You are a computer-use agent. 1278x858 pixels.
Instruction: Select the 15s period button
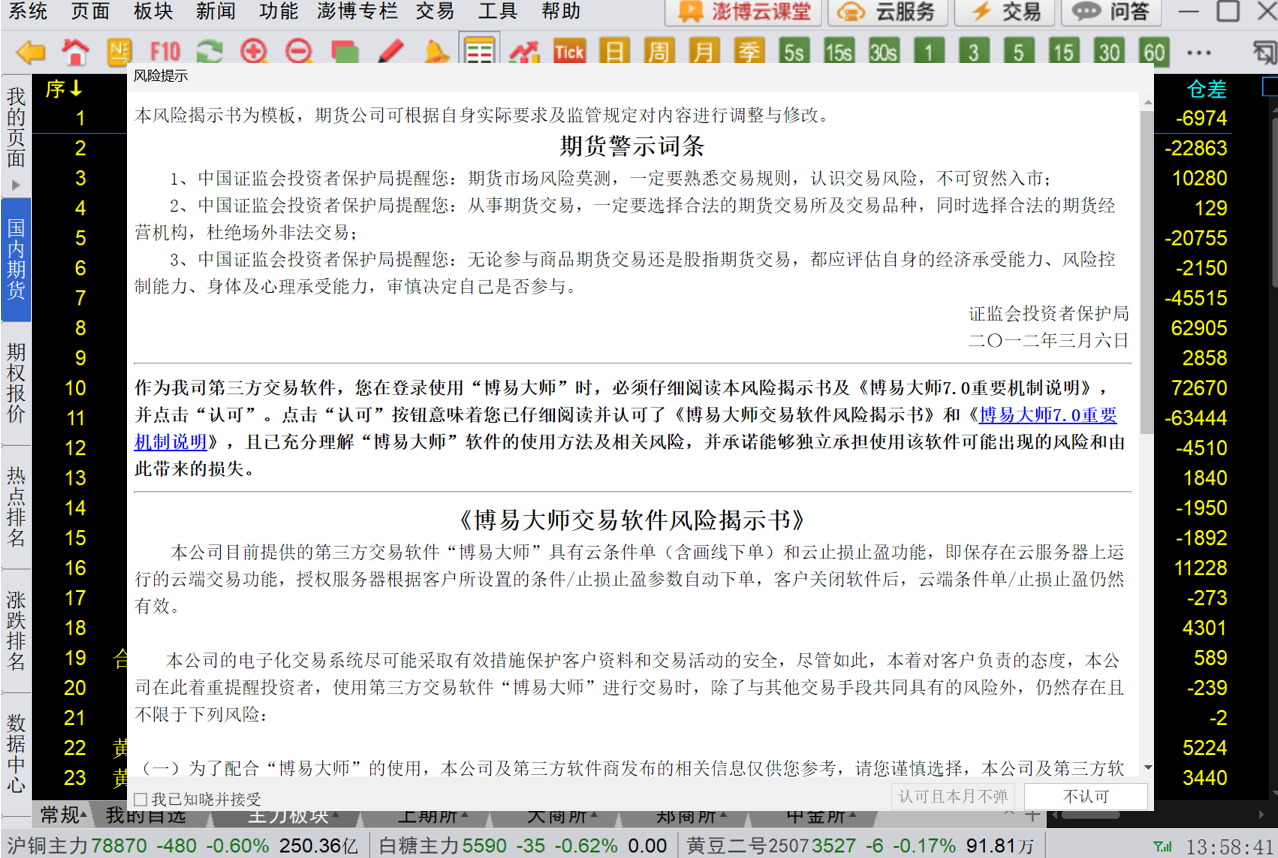click(x=838, y=52)
